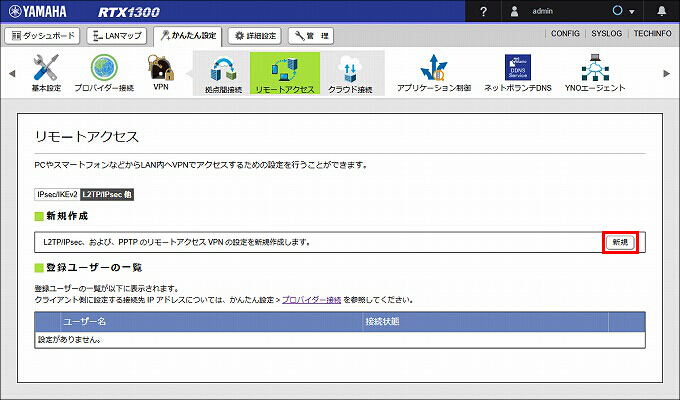Click the 新規作成 section heading
Screen dimensions: 680x400
tap(67, 216)
